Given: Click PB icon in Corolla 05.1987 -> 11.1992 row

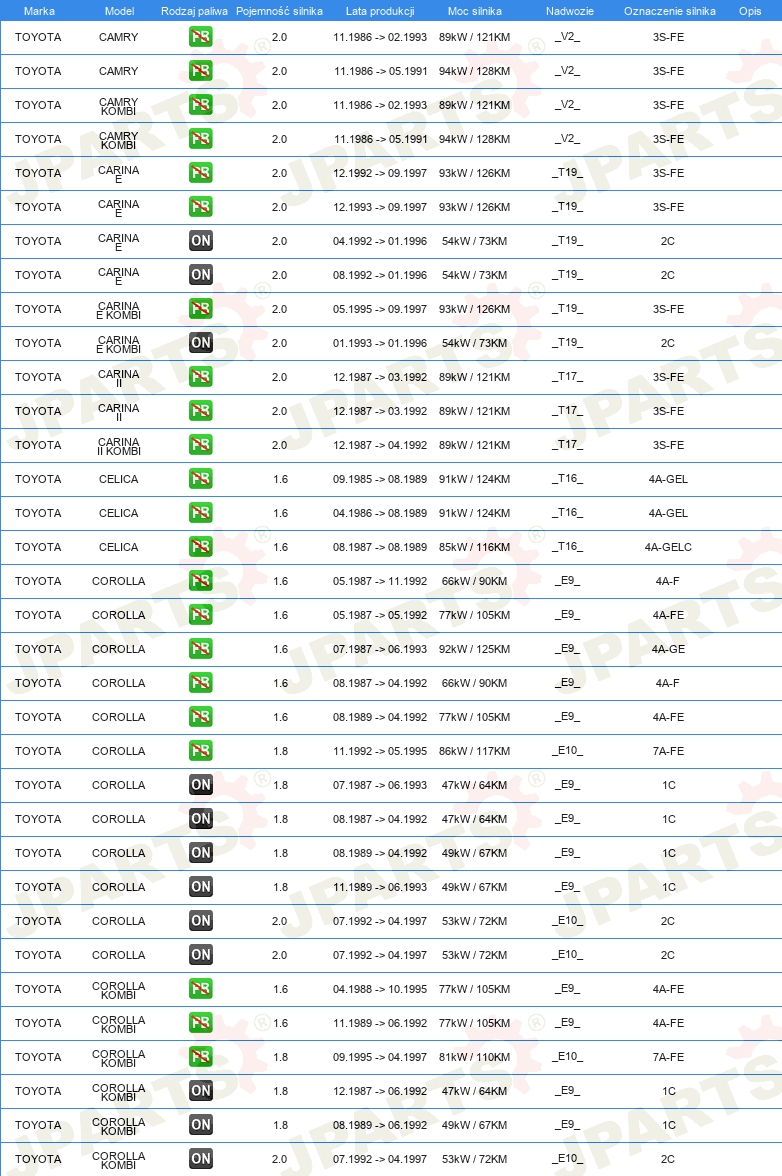Looking at the screenshot, I should (200, 580).
